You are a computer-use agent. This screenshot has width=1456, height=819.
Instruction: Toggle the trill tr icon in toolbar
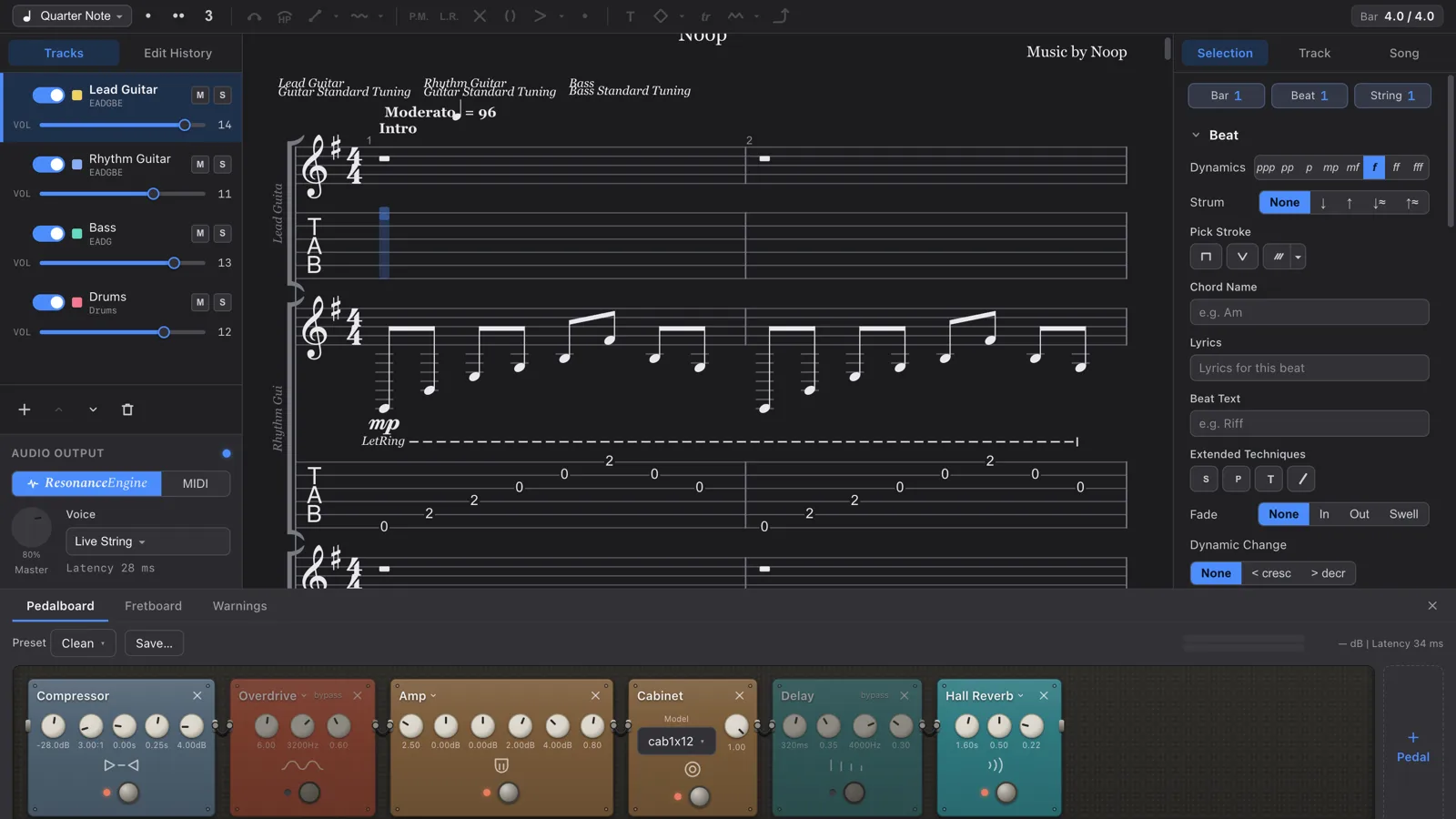point(705,16)
